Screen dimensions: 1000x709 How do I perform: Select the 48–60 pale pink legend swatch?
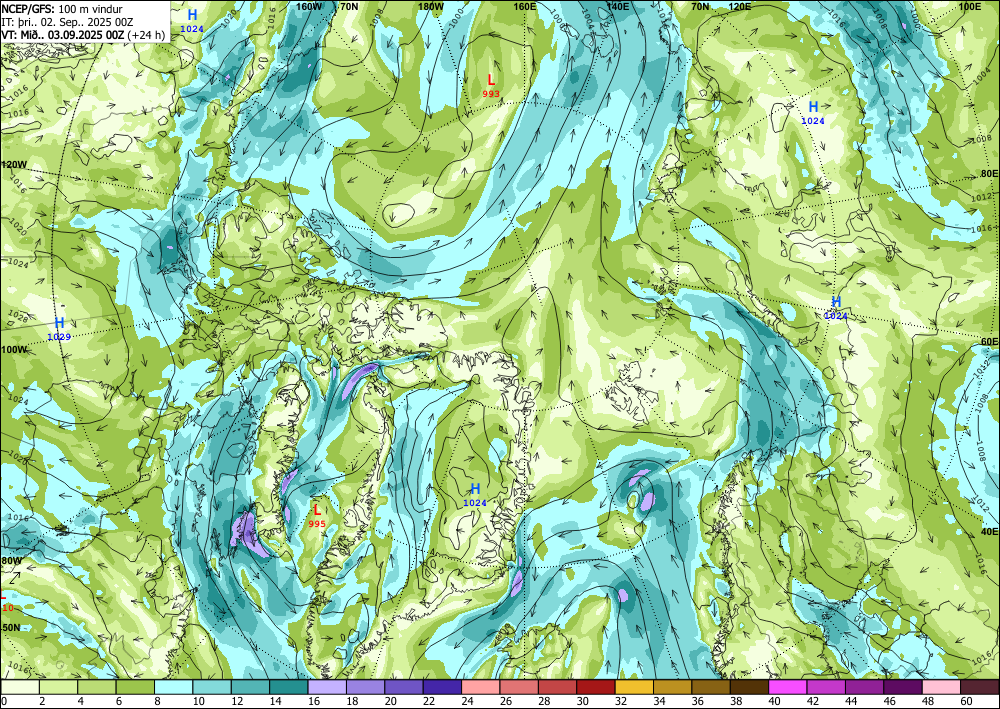941,687
